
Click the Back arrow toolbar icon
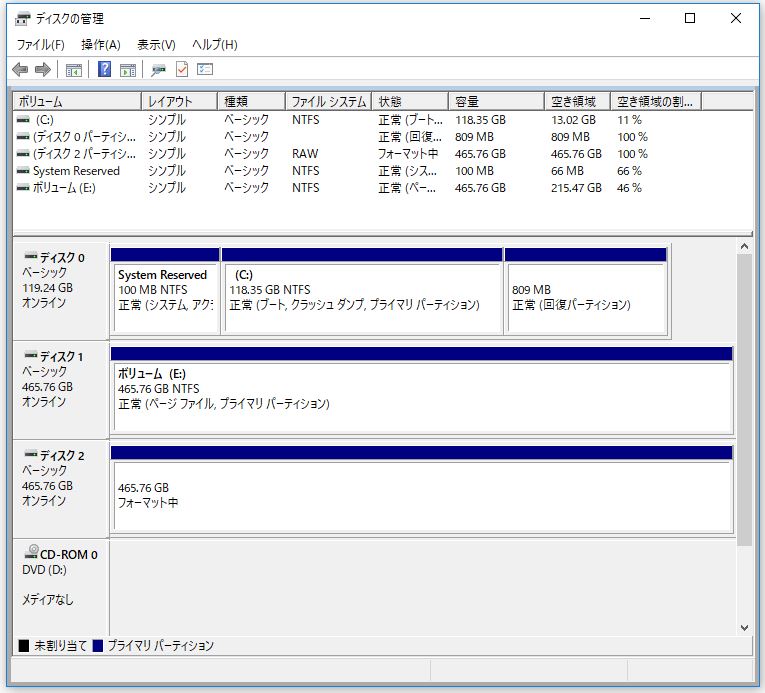(20, 70)
